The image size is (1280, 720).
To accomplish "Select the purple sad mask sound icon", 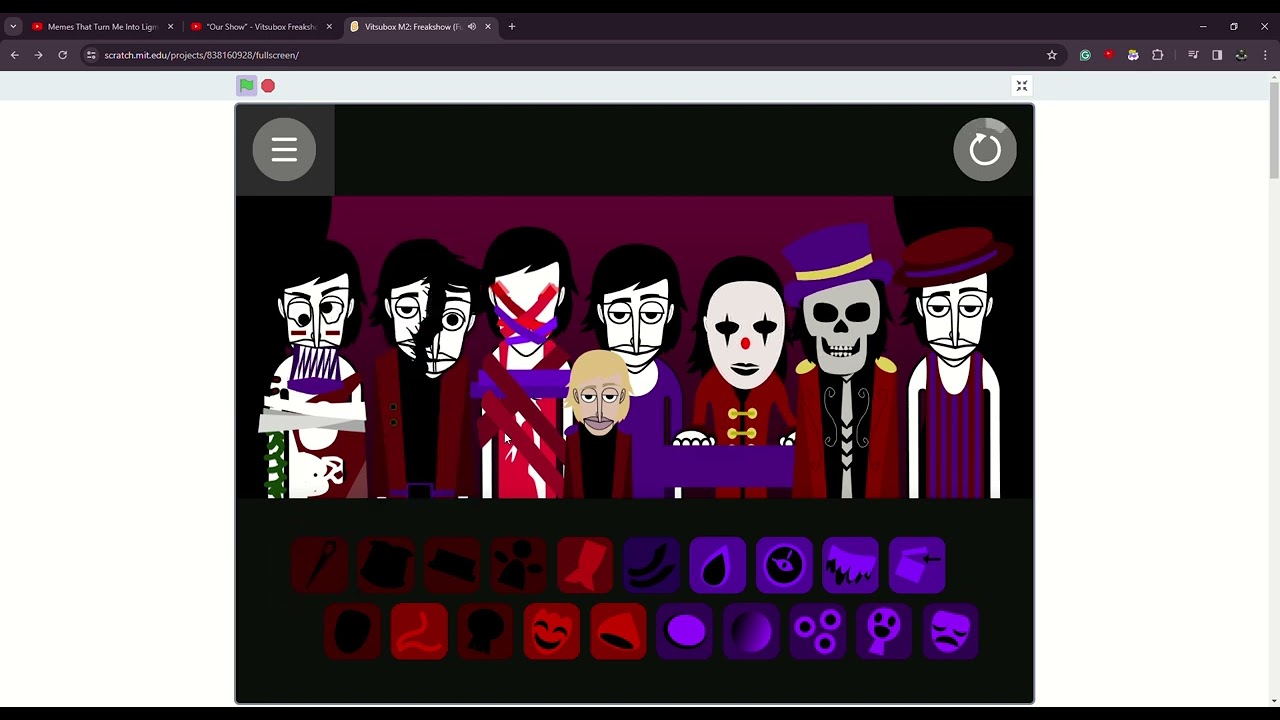I will pos(950,632).
